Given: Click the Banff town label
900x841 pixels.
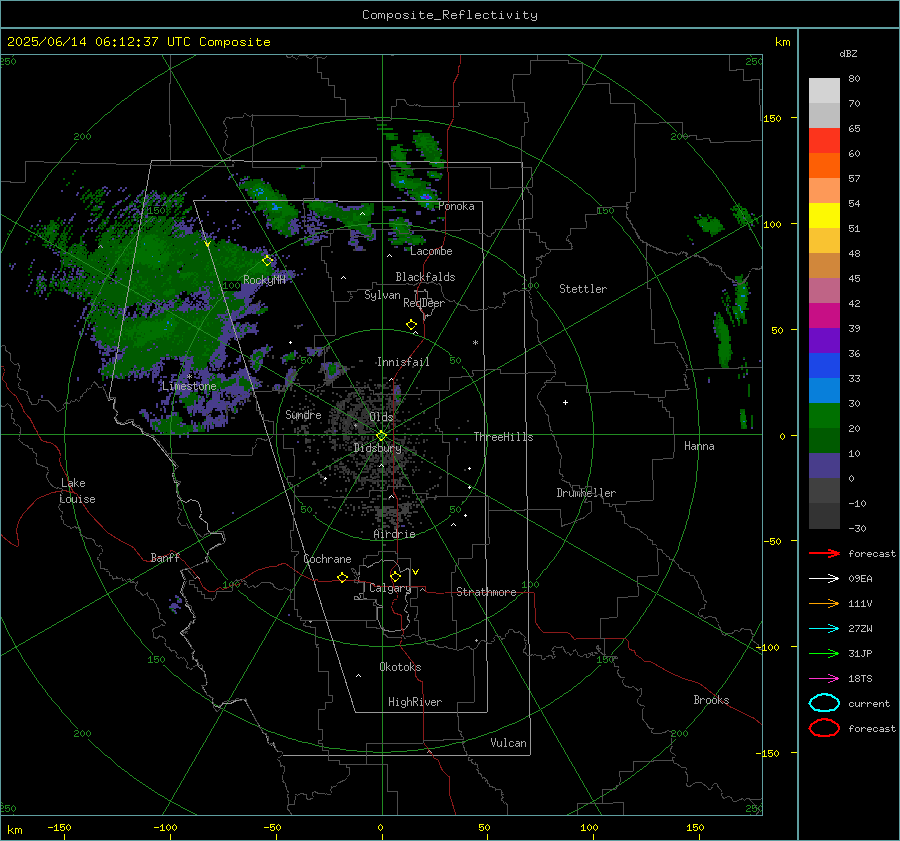Looking at the screenshot, I should 165,557.
